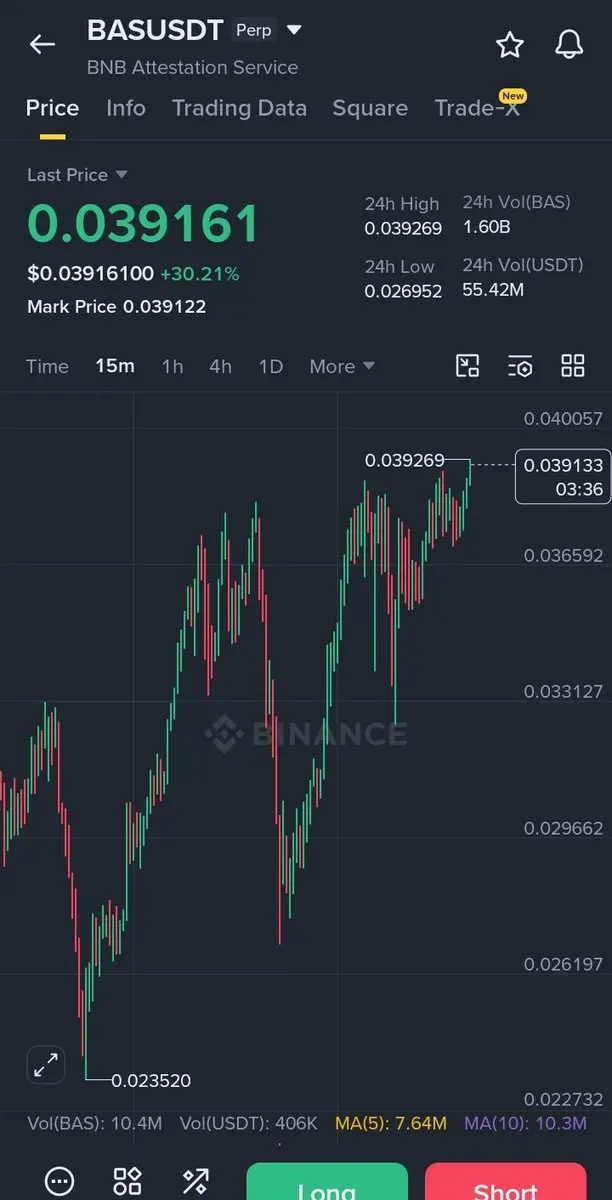Image resolution: width=612 pixels, height=1200 pixels.
Task: Open the Trade-X tab
Action: pos(477,108)
